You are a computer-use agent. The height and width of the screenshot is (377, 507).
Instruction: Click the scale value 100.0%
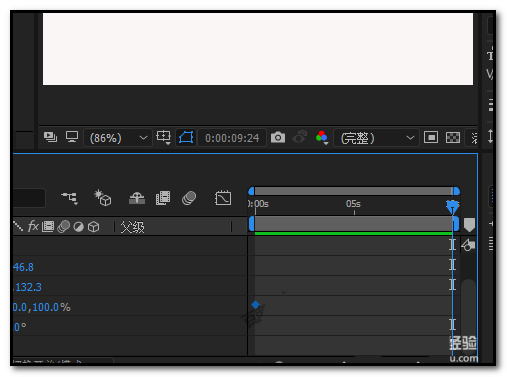51,307
